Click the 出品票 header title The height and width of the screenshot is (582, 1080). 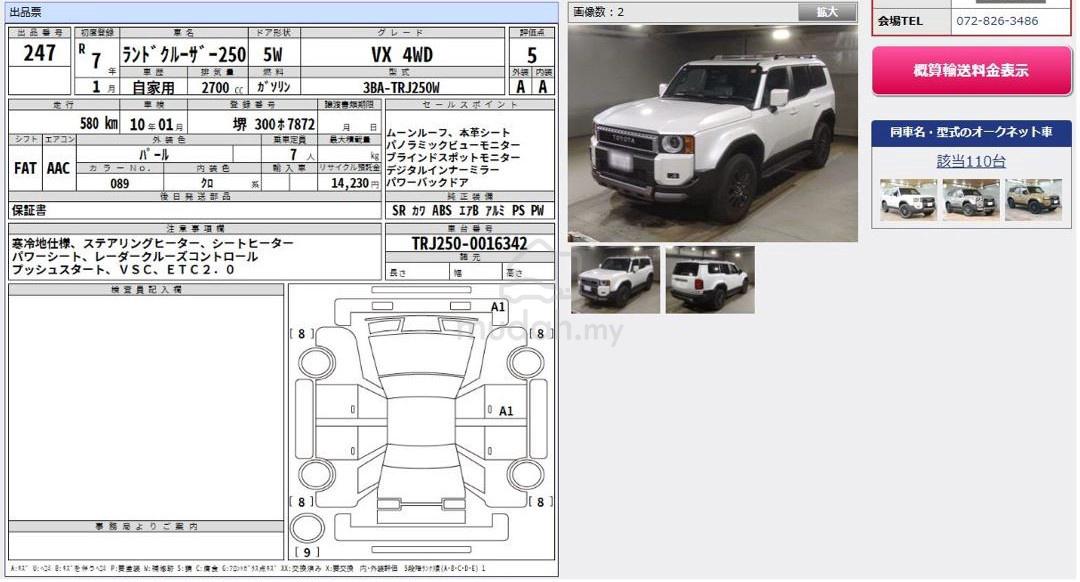coord(25,12)
